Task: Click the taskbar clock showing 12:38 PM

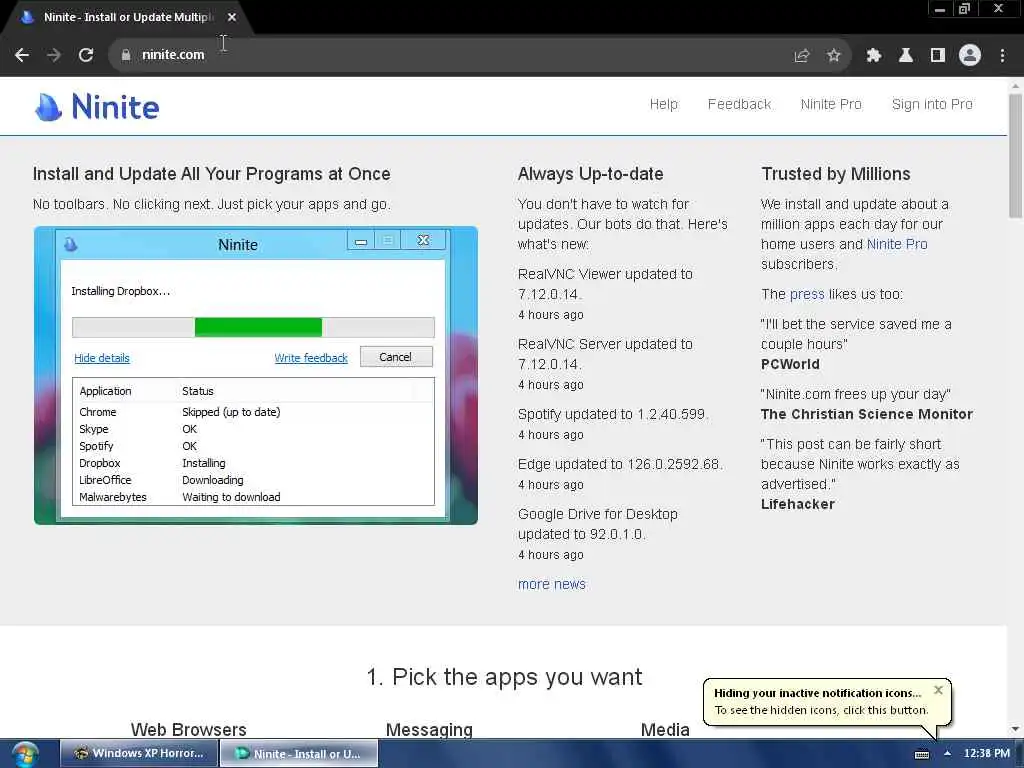Action: click(x=986, y=754)
